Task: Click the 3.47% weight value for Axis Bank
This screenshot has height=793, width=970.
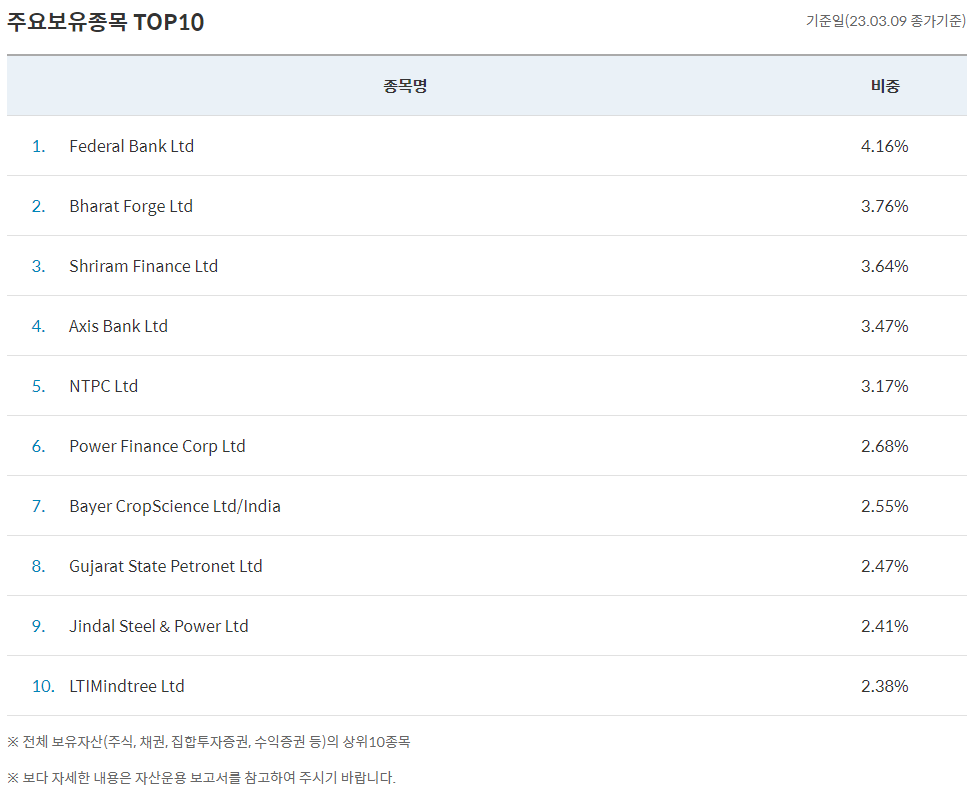Action: click(885, 326)
